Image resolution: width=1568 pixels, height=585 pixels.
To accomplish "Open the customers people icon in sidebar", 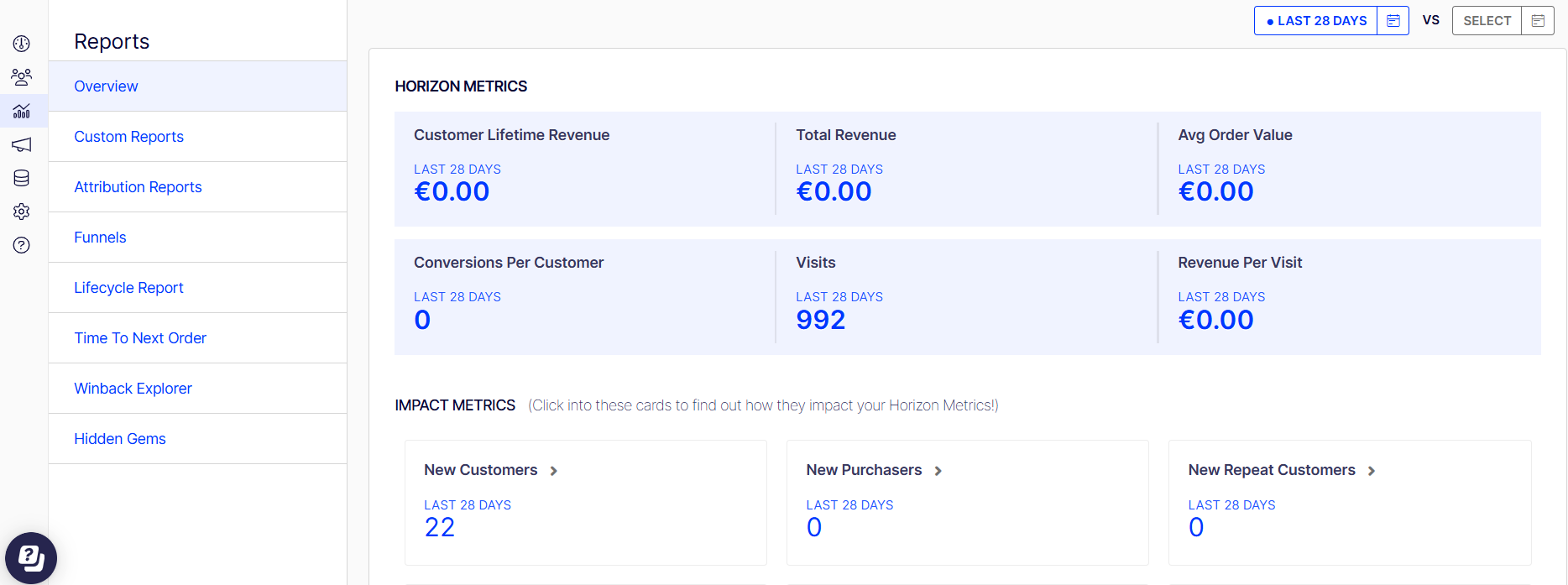I will (22, 77).
